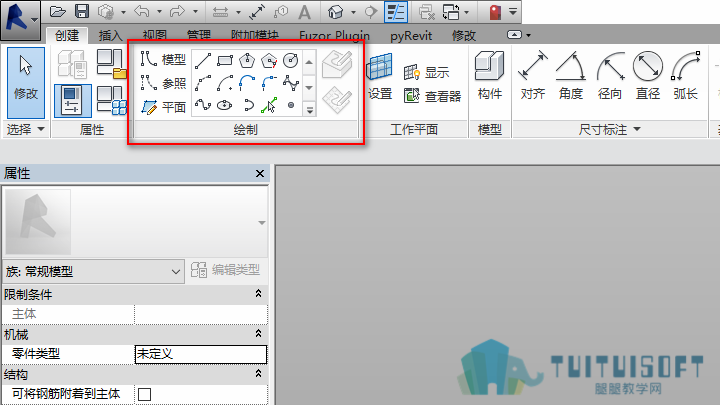Open the Family Types icon
Viewport: 720px width, 405px height.
[112, 100]
